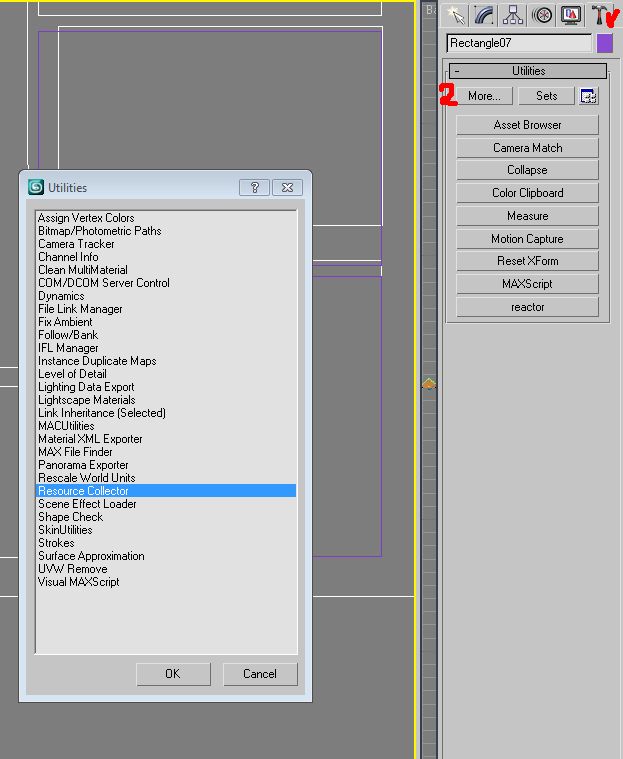Open the Color Clipboard utility
This screenshot has width=623, height=759.
528,193
